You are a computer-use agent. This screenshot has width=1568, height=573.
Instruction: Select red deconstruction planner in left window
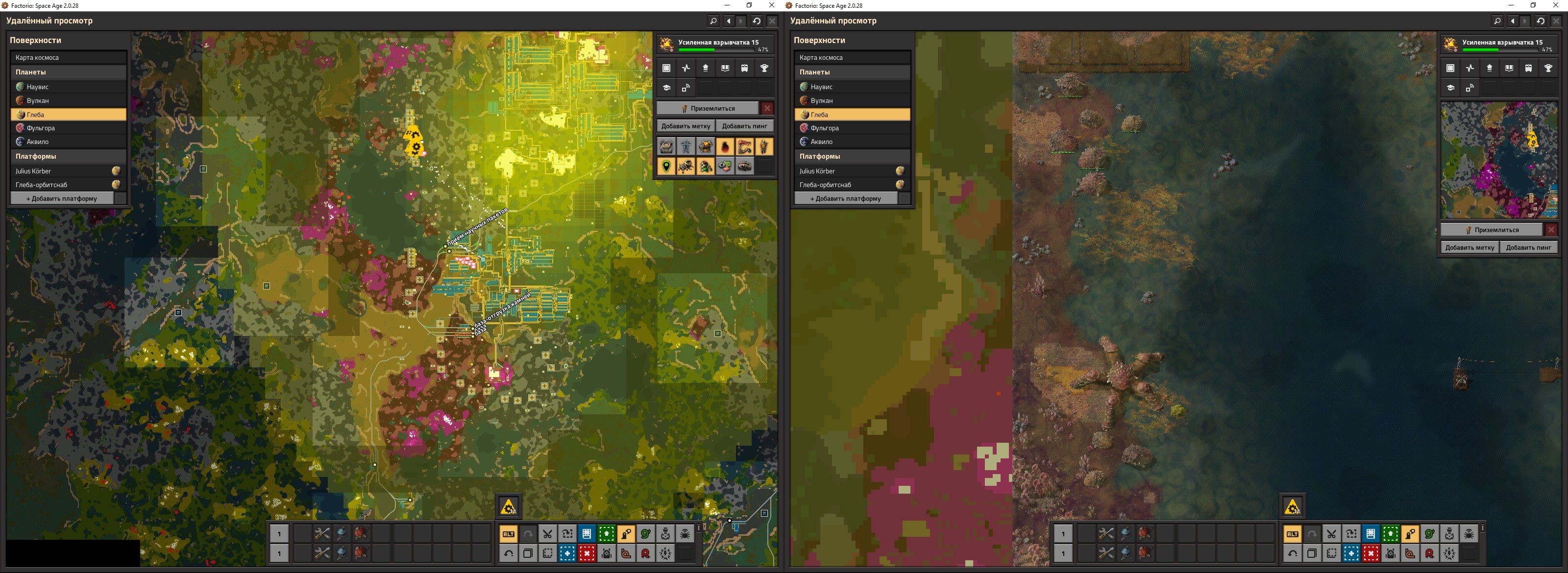pyautogui.click(x=586, y=553)
